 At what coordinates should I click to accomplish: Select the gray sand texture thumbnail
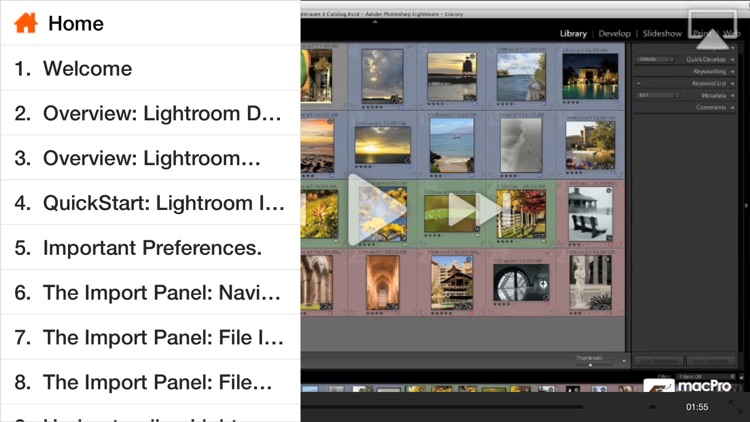click(521, 145)
